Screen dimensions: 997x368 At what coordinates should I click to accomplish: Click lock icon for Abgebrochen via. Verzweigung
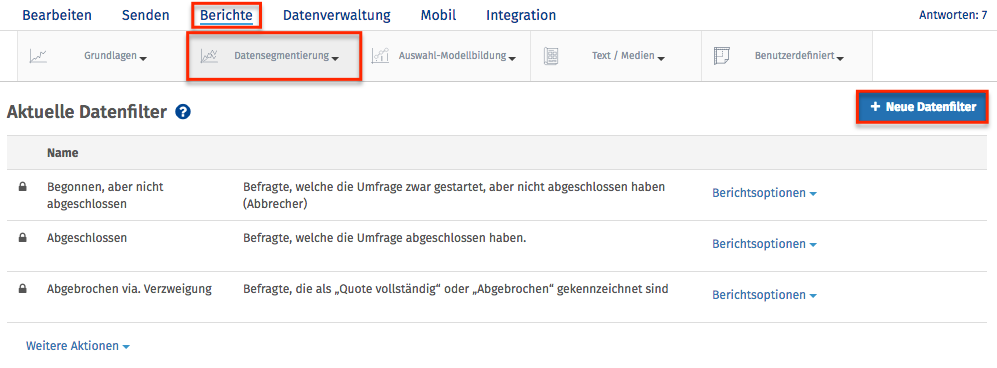[23, 289]
